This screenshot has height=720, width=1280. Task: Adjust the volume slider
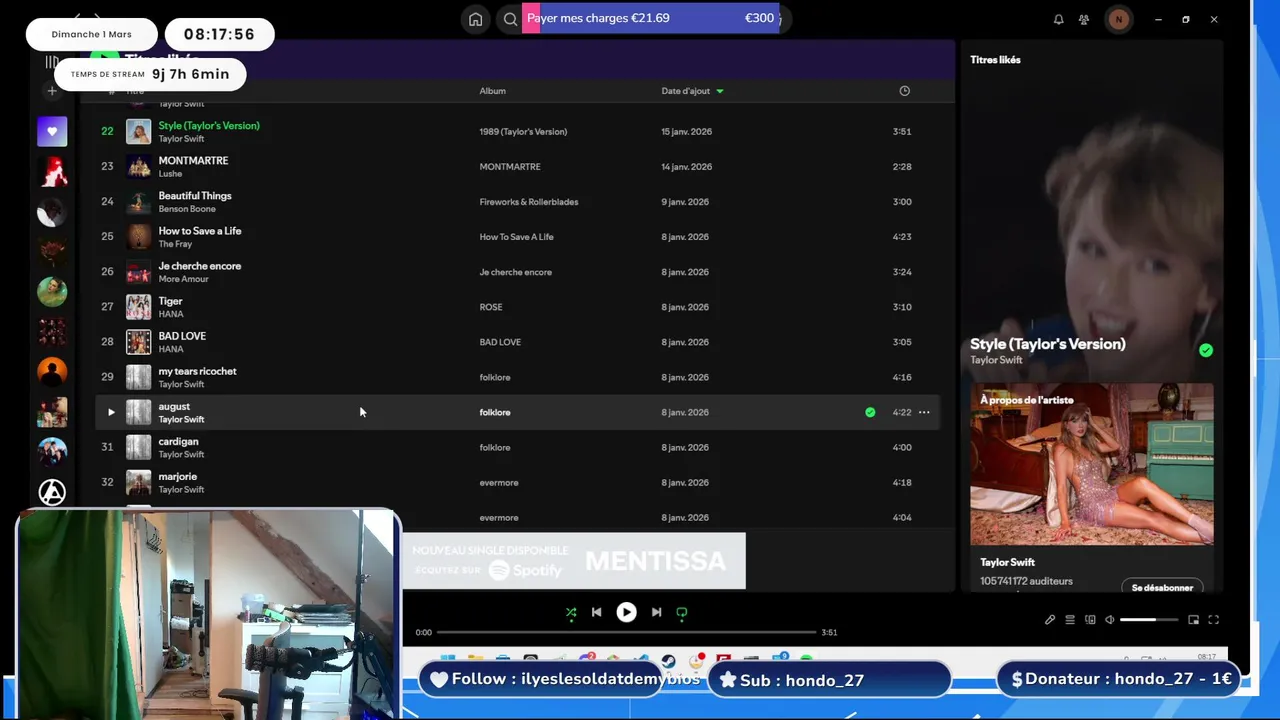pos(1149,620)
